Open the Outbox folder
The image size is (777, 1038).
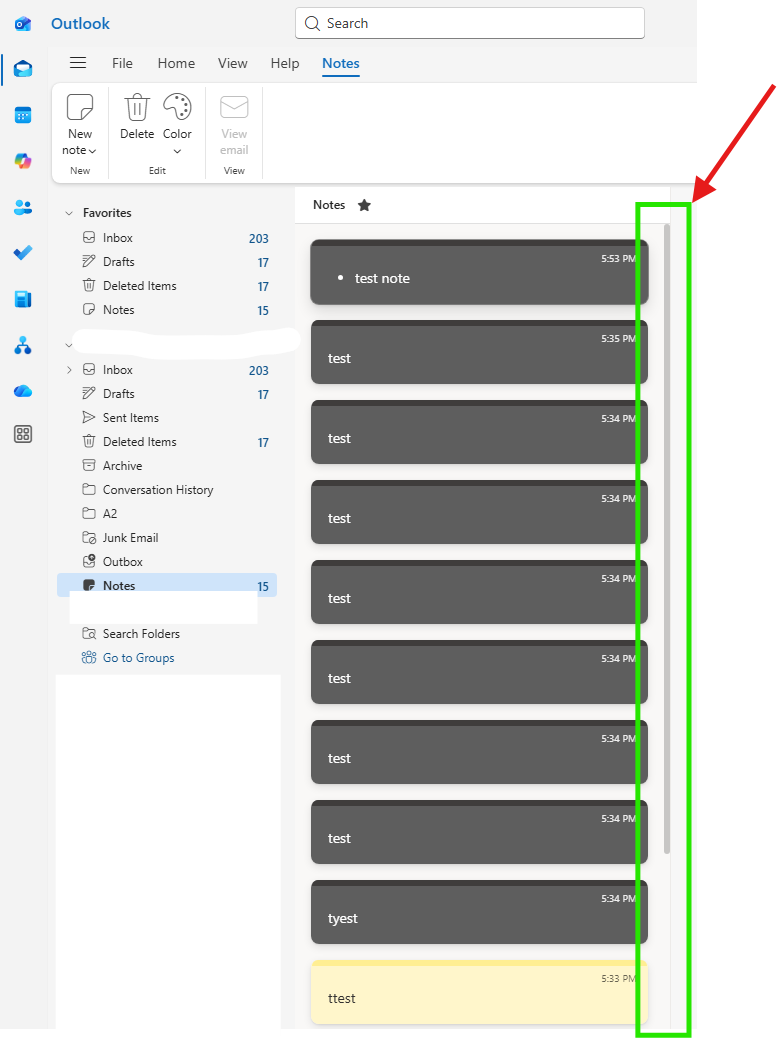(167, 562)
